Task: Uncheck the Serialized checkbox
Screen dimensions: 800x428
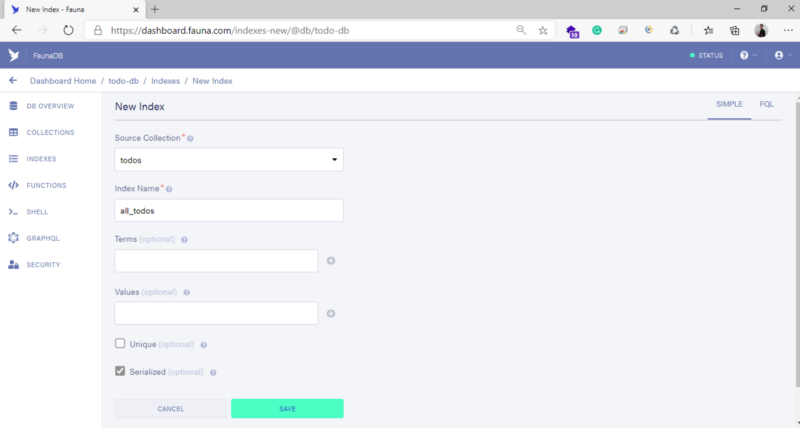Action: 120,371
